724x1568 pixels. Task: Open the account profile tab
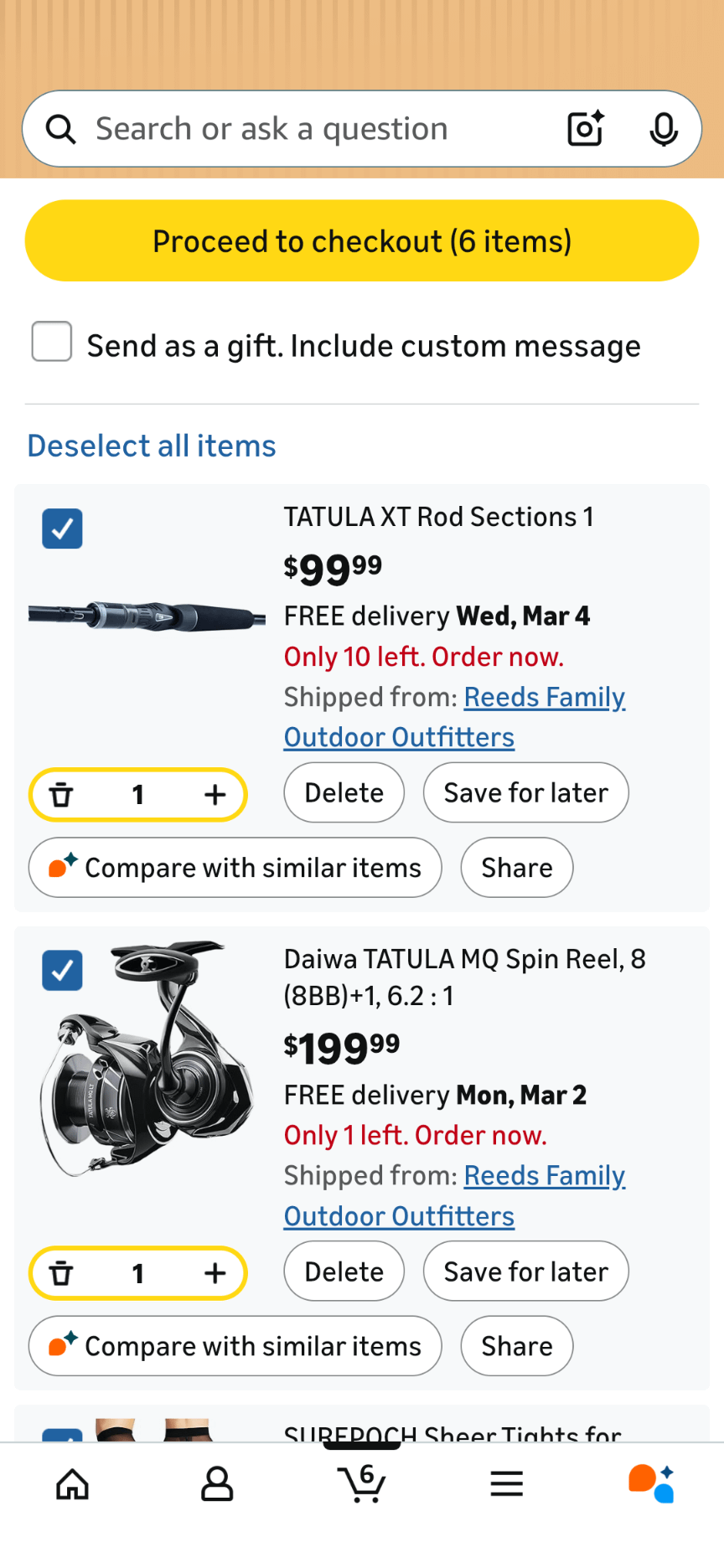(x=217, y=1484)
